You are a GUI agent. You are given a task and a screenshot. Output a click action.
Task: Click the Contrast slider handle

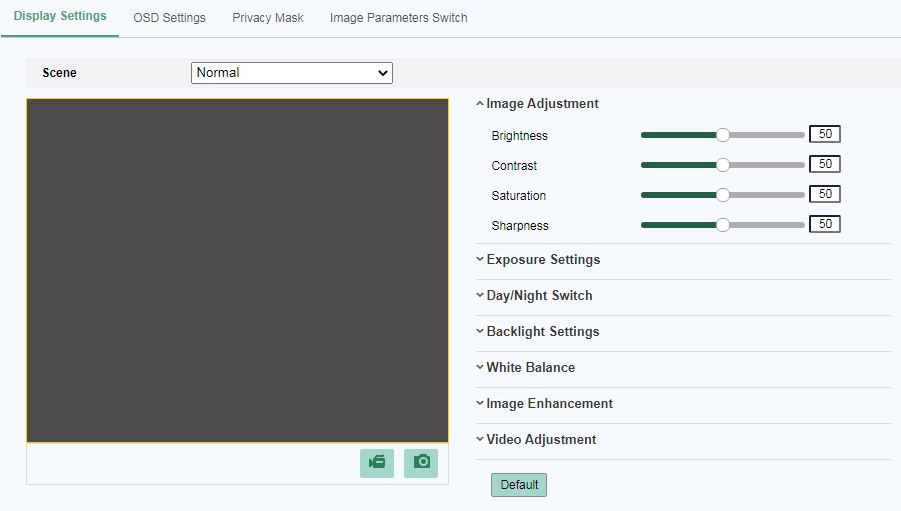723,165
